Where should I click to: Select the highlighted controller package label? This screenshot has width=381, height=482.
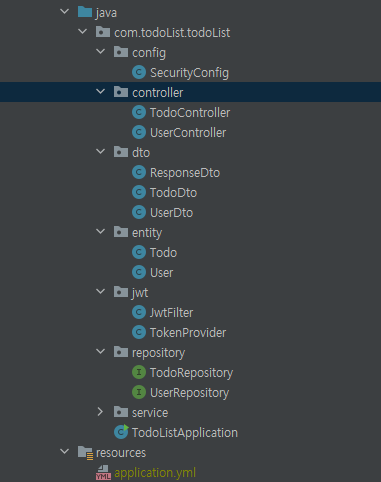click(x=158, y=93)
